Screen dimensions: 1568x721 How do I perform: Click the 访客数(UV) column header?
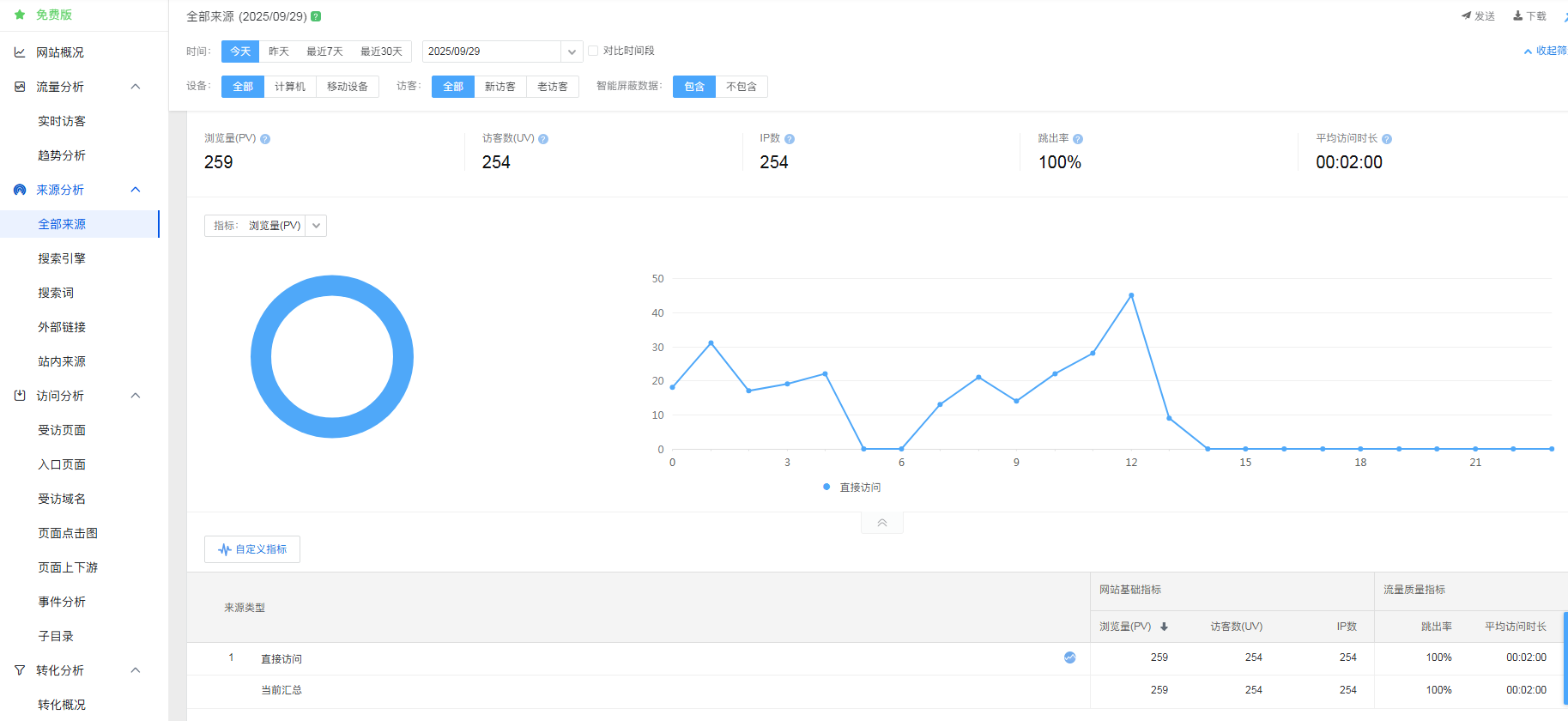click(1236, 627)
